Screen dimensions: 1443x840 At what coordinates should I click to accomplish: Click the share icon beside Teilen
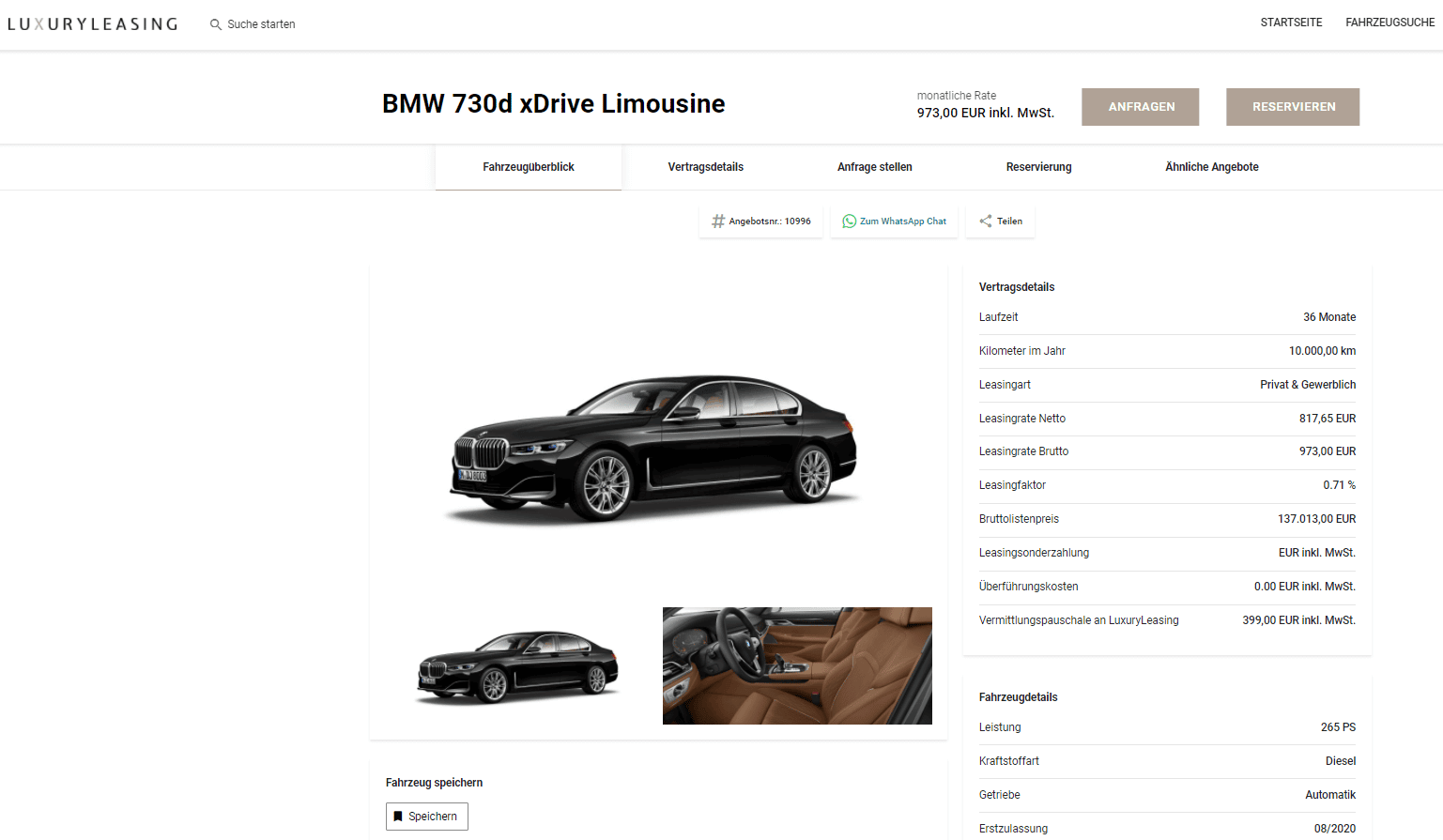(986, 221)
